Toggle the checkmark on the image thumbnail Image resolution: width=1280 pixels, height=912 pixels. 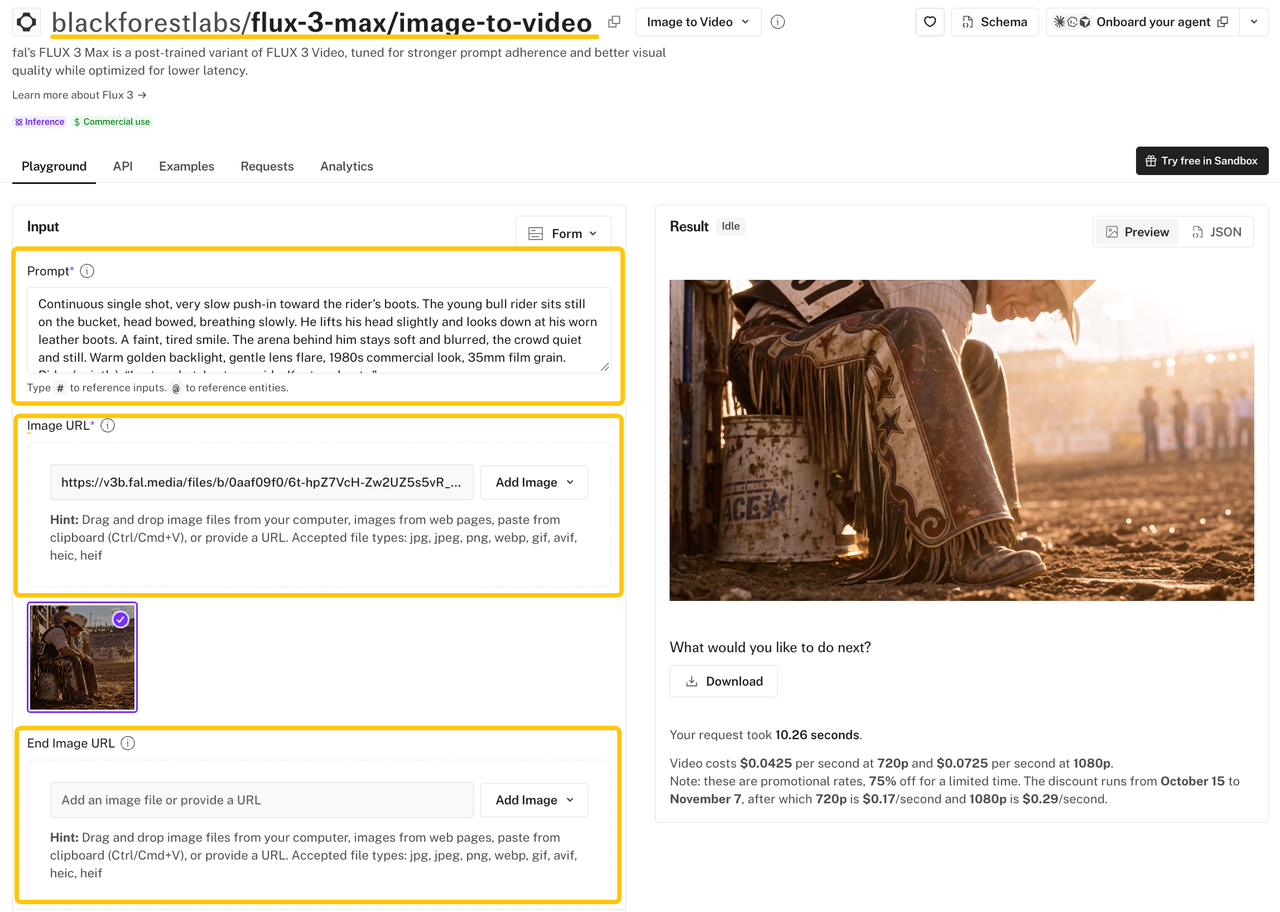121,619
